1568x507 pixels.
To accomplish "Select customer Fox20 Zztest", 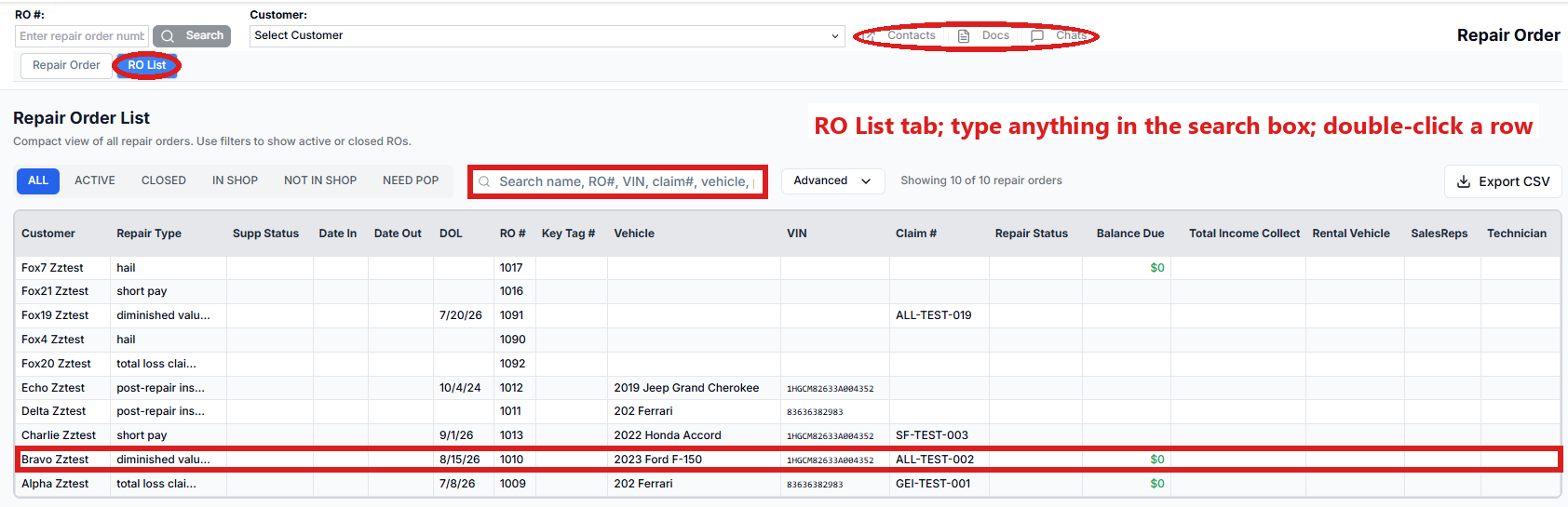I will coord(56,364).
